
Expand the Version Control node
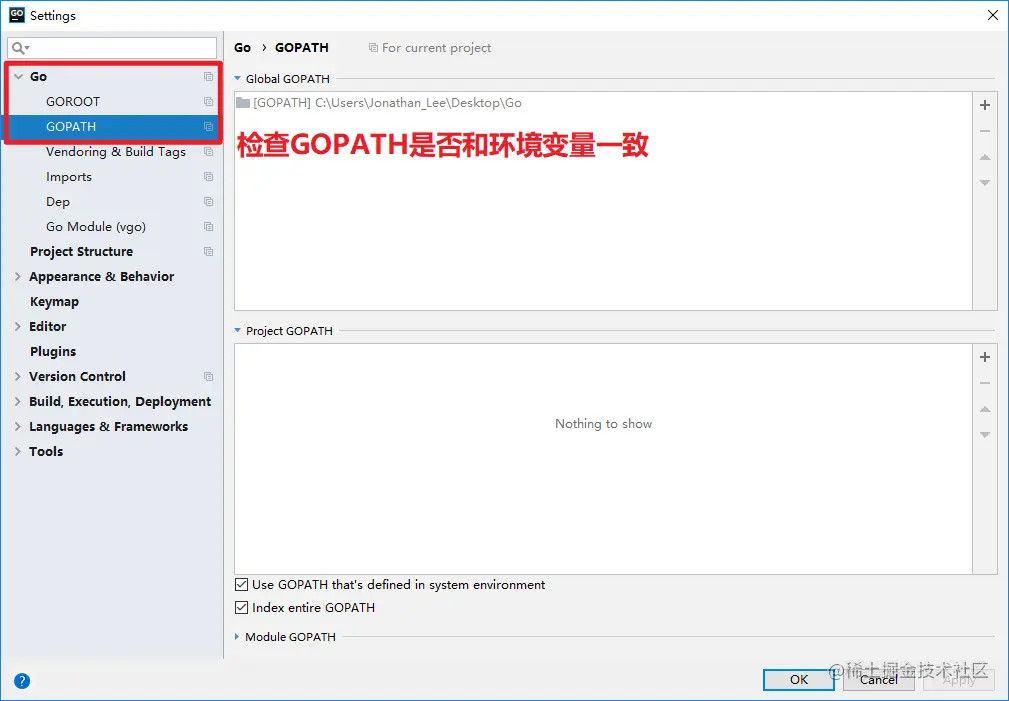pos(18,377)
